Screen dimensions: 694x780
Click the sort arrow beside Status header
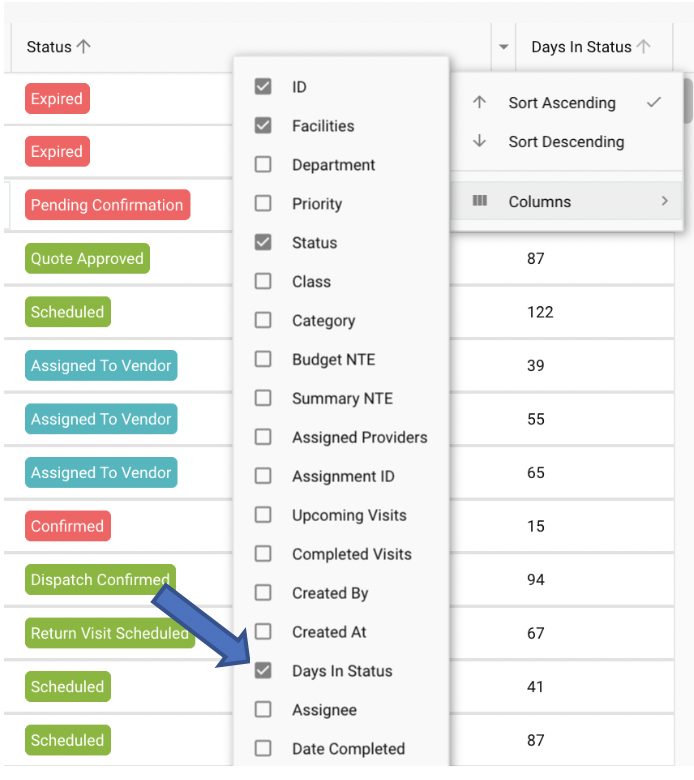pyautogui.click(x=84, y=47)
